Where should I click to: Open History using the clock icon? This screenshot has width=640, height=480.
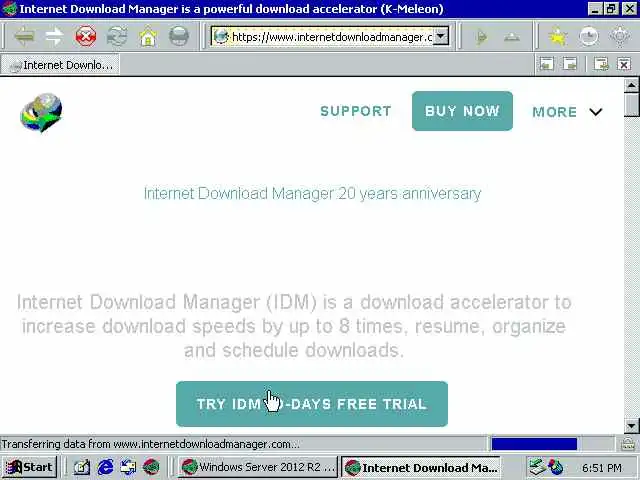coord(589,37)
